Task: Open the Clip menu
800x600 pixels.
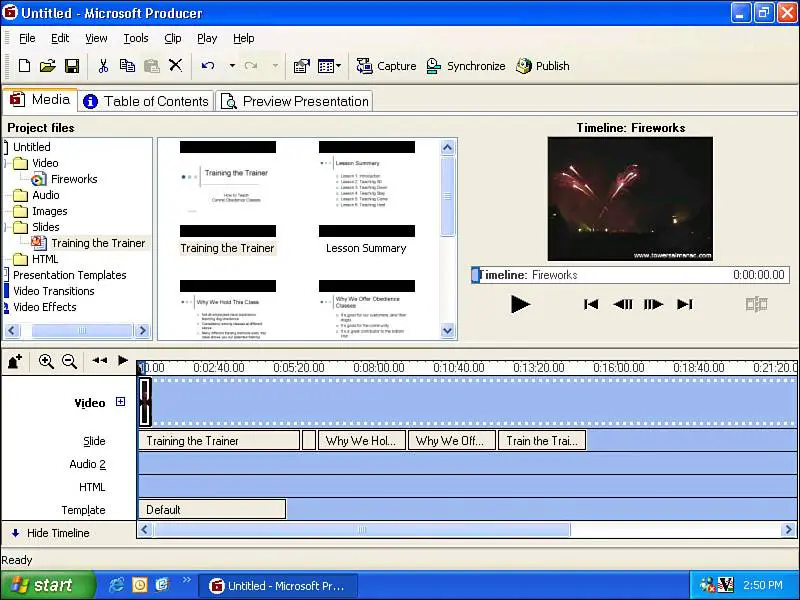Action: [172, 38]
